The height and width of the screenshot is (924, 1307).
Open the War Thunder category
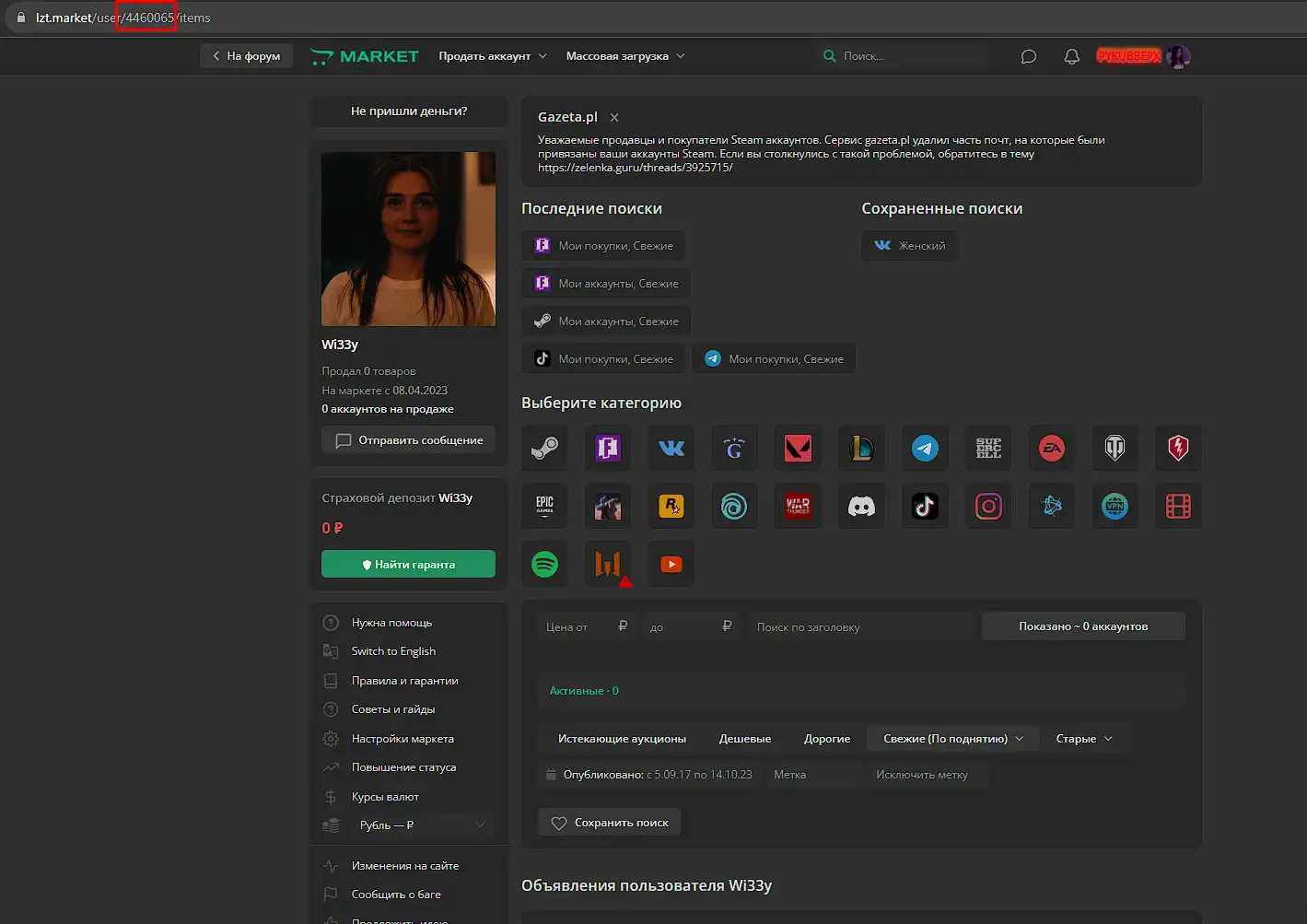[x=798, y=506]
